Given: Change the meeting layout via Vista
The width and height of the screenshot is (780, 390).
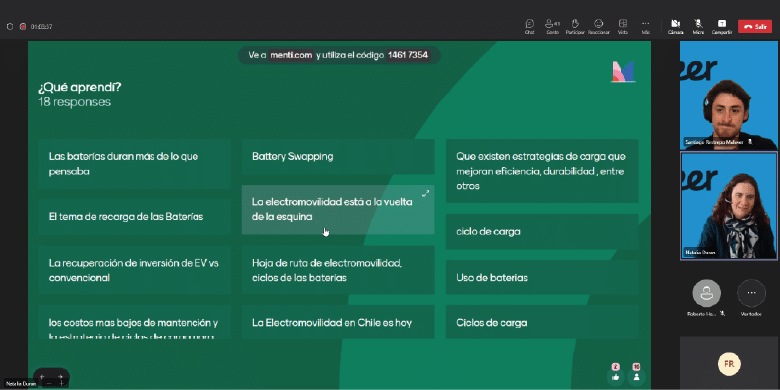Looking at the screenshot, I should 622,26.
